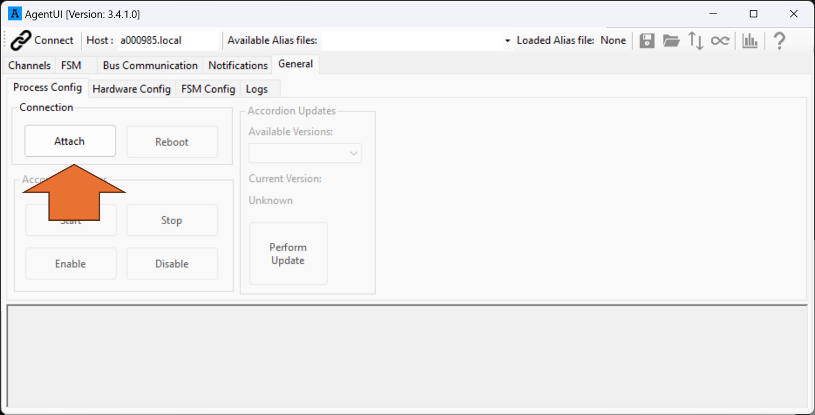Click the save floppy disk icon
Image resolution: width=815 pixels, height=415 pixels.
pos(647,40)
